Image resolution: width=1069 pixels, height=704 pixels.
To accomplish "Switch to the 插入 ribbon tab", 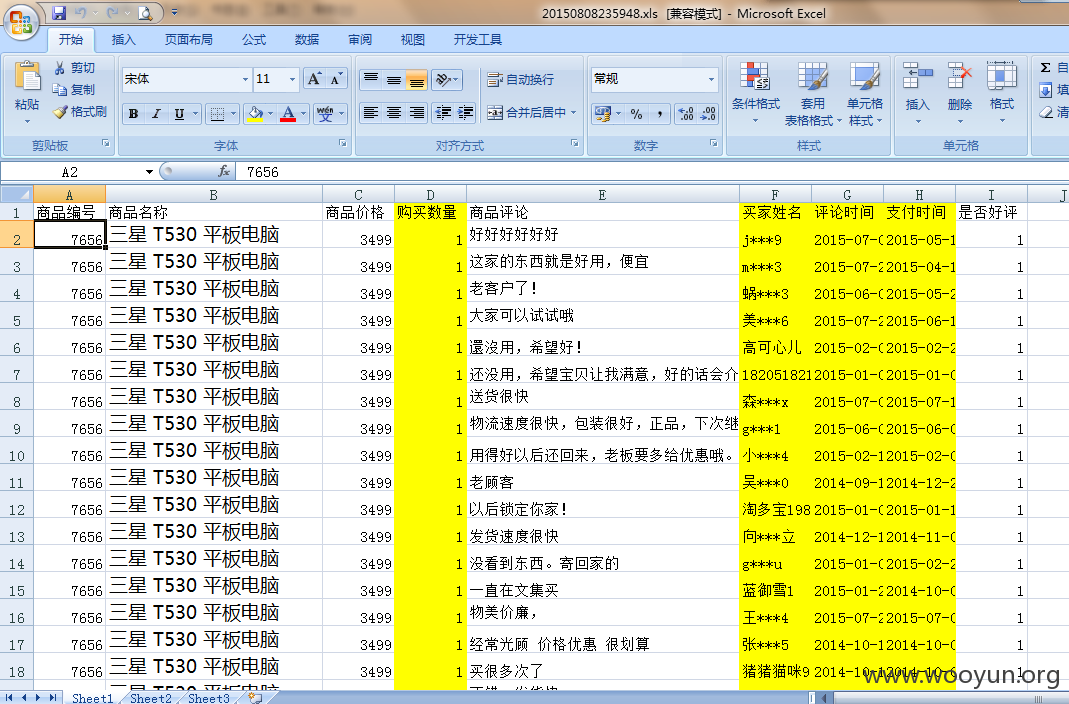I will pyautogui.click(x=123, y=40).
